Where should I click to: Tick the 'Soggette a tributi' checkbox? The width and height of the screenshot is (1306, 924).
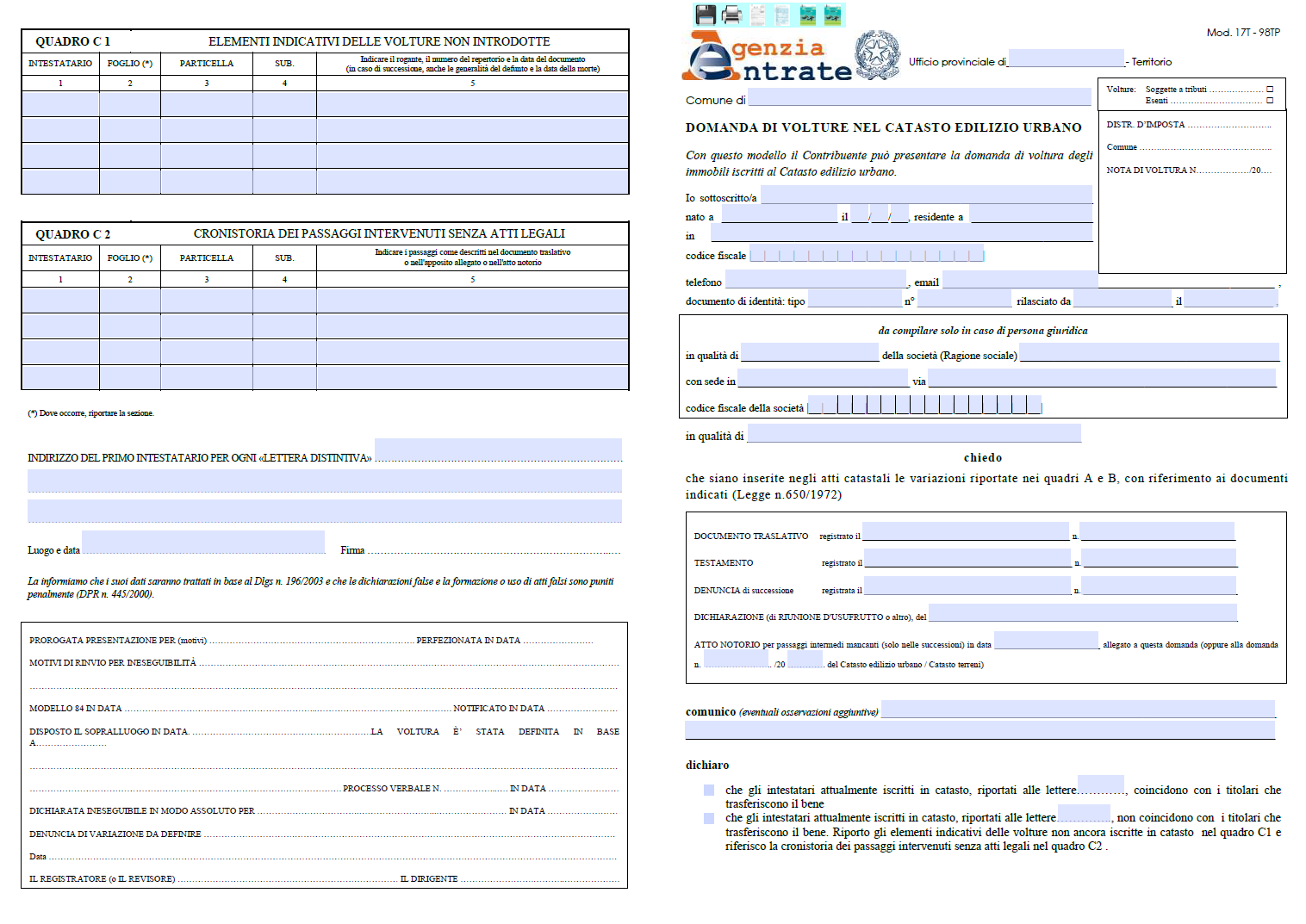tap(1269, 90)
